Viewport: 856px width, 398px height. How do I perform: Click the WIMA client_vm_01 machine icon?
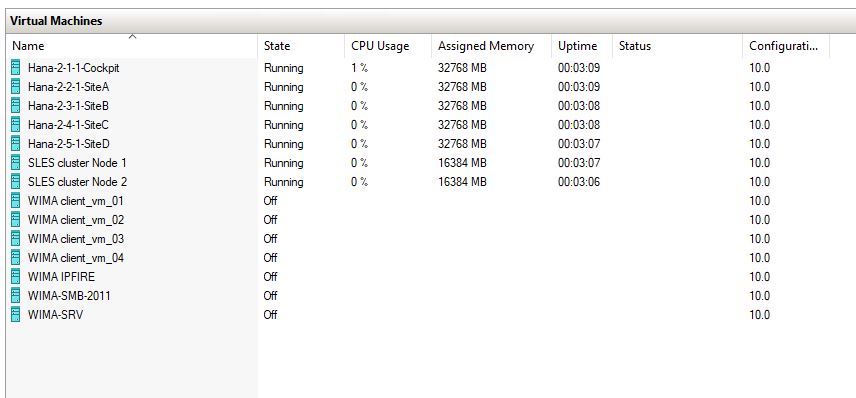pos(16,201)
